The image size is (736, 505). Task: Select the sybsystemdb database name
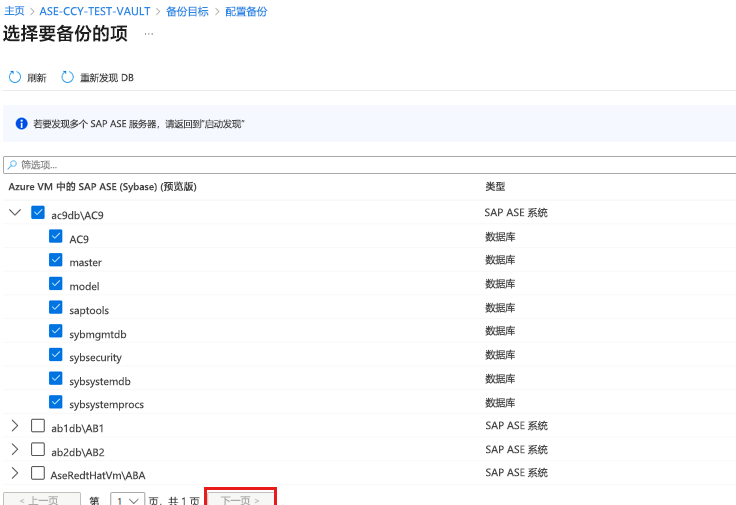(x=100, y=382)
